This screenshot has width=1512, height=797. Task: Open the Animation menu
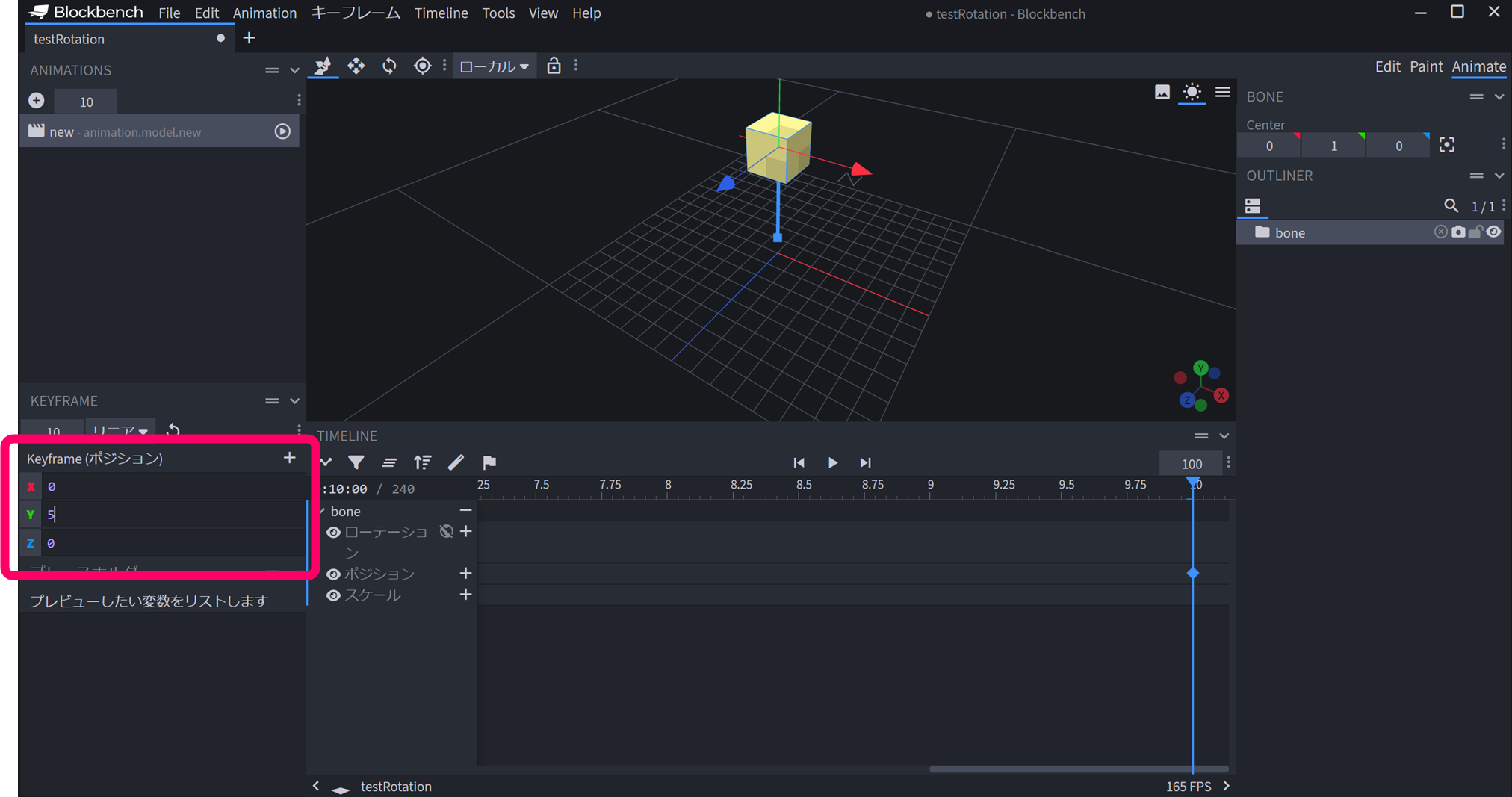coord(264,13)
